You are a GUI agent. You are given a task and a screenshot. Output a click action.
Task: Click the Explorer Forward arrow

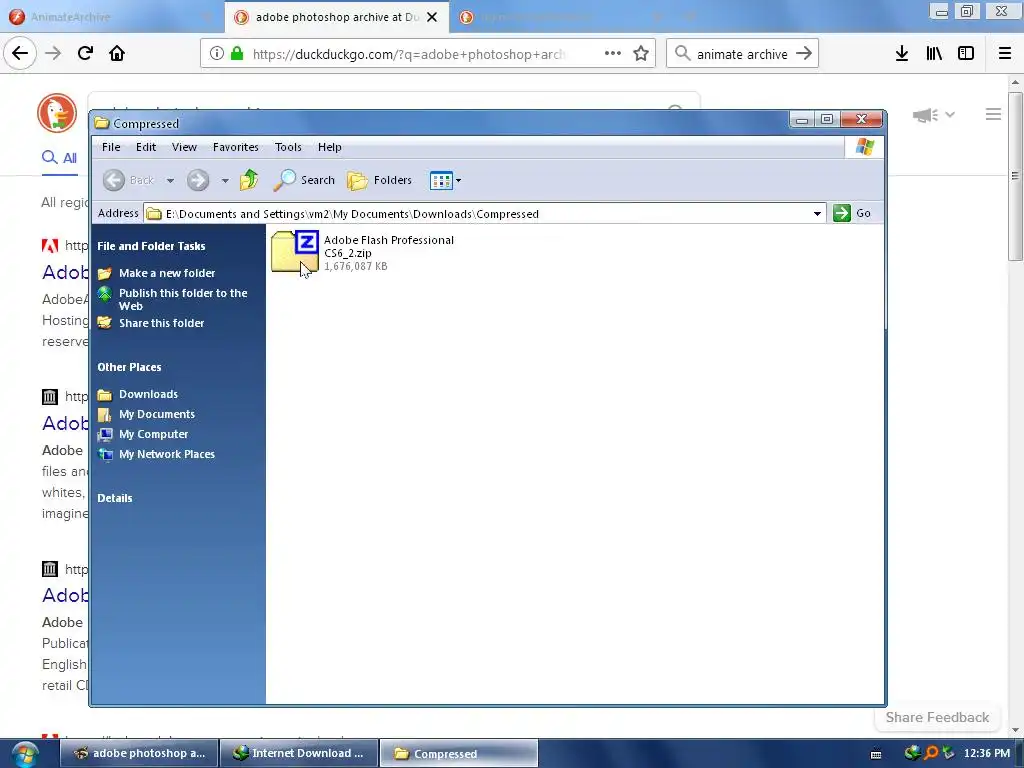pyautogui.click(x=198, y=180)
